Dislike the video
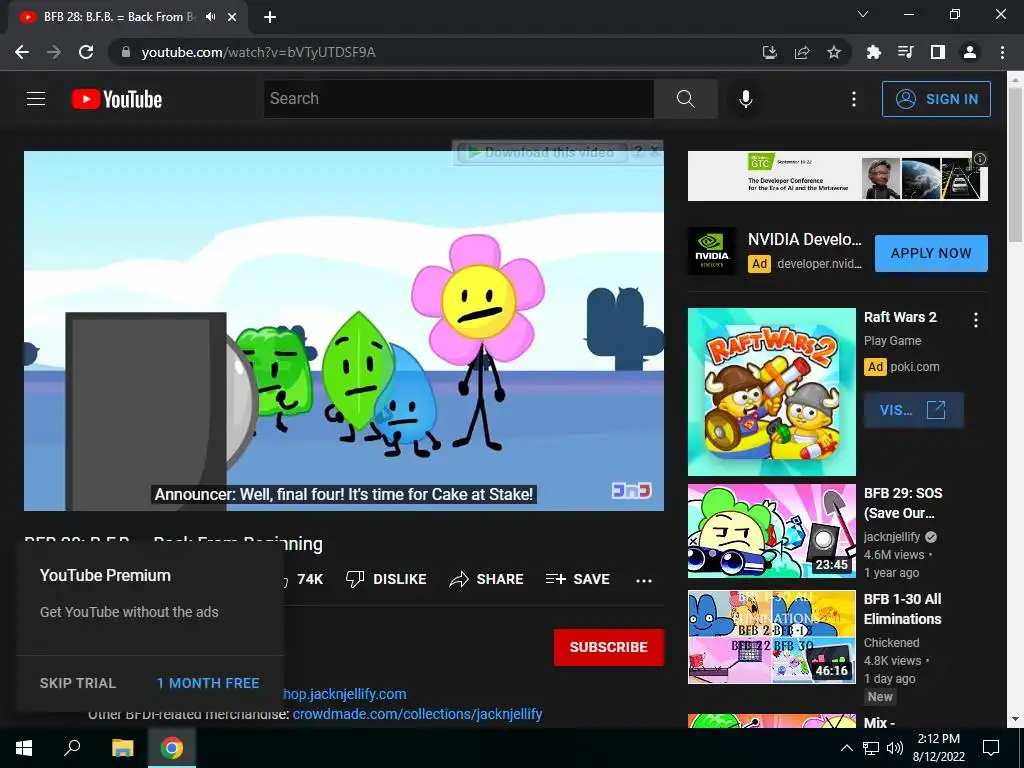1024x768 pixels. [386, 579]
